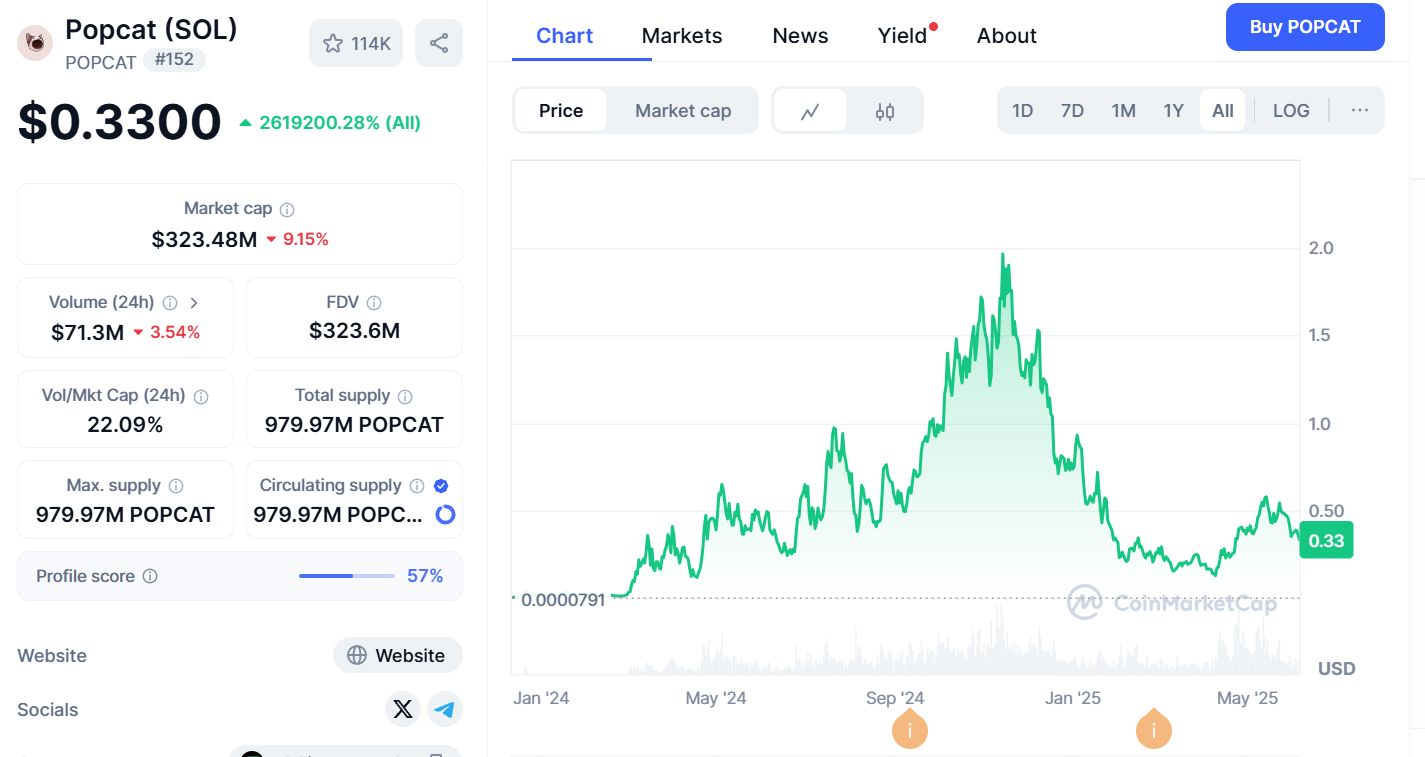Click the Profile score progress bar
Image resolution: width=1425 pixels, height=757 pixels.
point(347,576)
